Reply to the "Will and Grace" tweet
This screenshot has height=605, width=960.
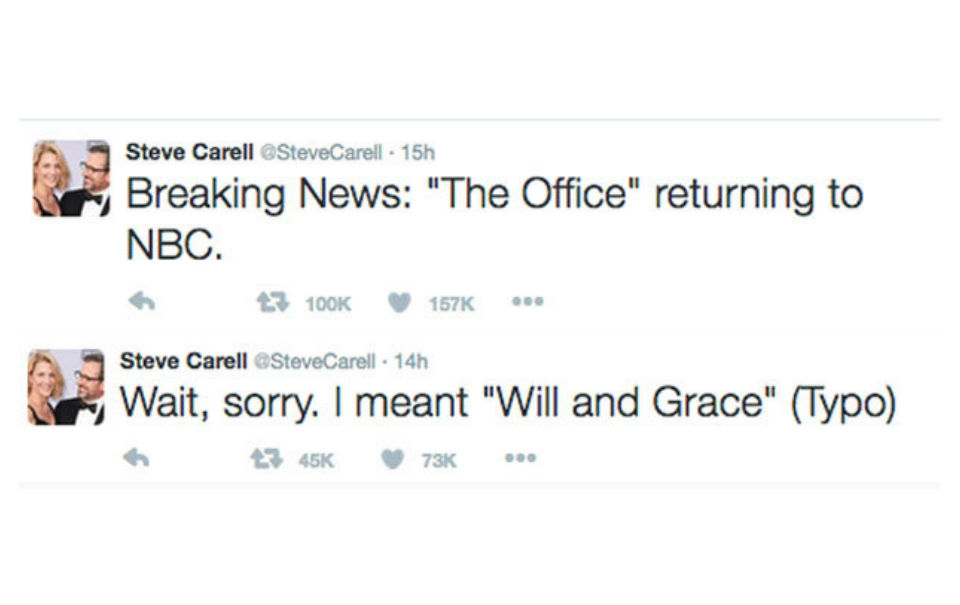coord(136,459)
